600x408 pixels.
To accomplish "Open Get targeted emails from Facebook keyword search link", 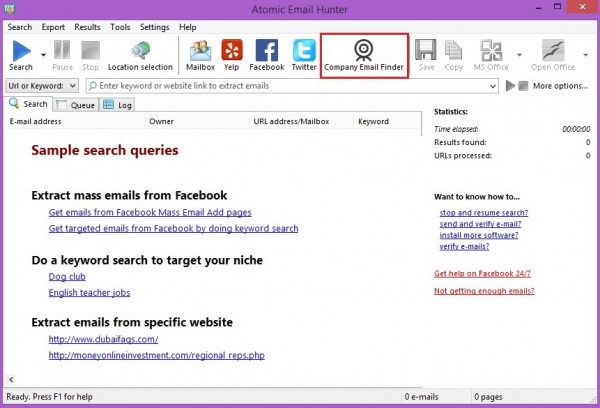I will (173, 228).
